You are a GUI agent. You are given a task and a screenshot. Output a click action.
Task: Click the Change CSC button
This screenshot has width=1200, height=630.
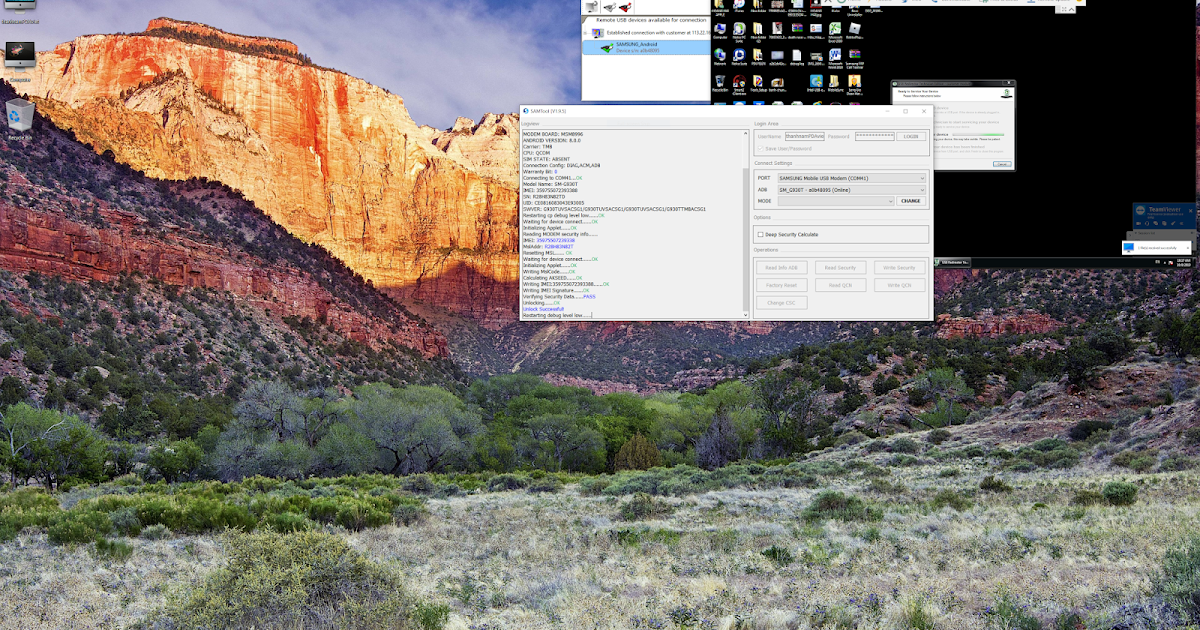click(x=781, y=302)
